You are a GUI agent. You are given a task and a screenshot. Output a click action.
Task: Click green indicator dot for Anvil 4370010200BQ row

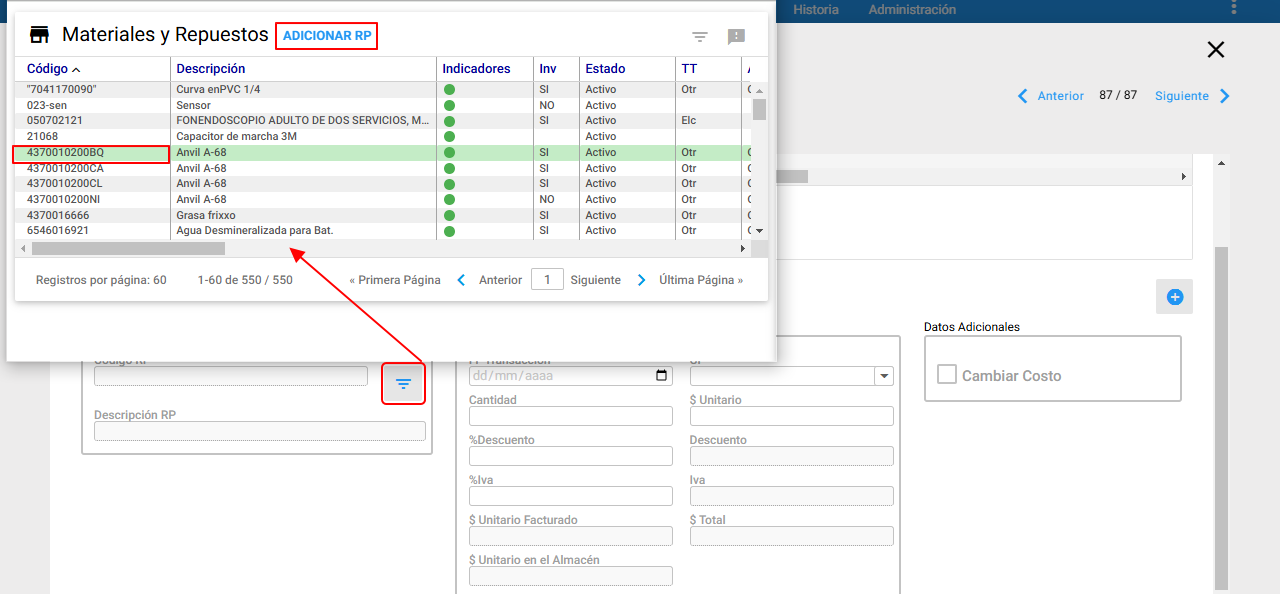point(449,152)
